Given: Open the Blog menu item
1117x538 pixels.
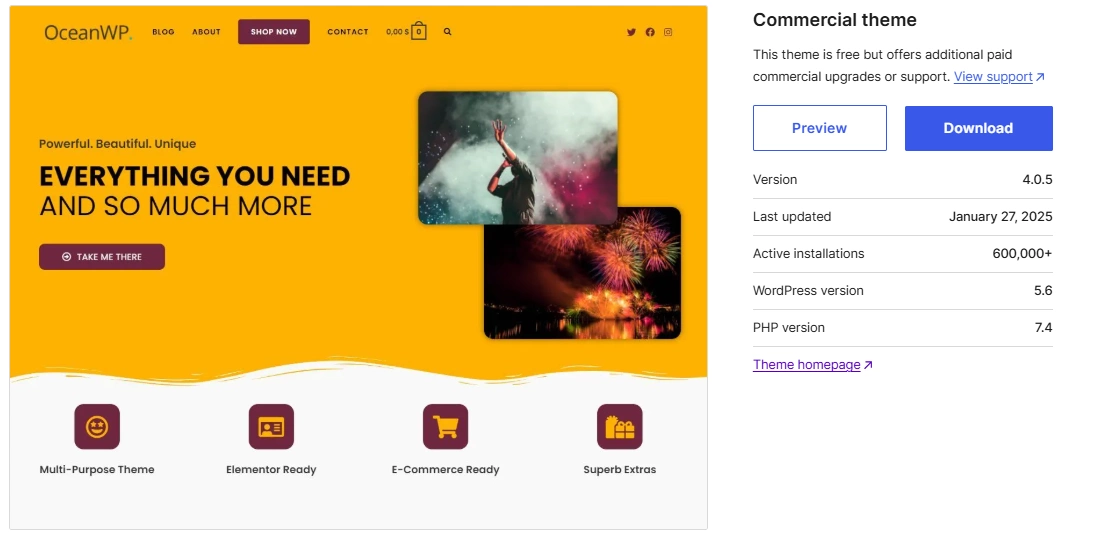Looking at the screenshot, I should (163, 32).
